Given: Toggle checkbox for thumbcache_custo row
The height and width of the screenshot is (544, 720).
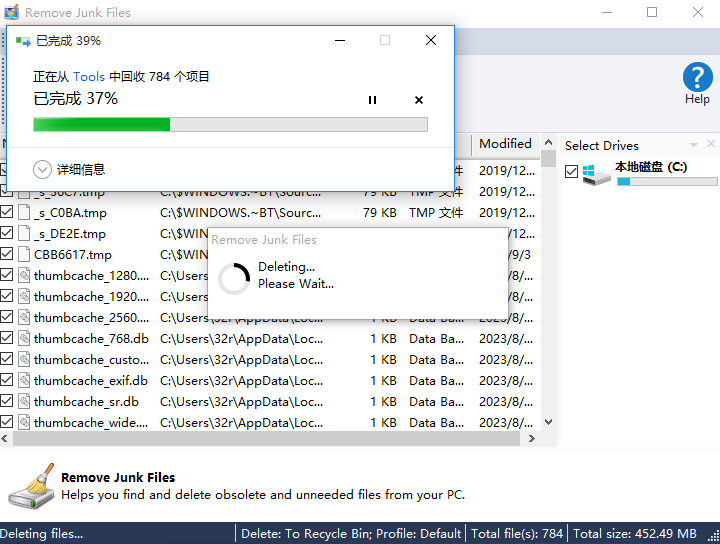Looking at the screenshot, I should (6, 359).
